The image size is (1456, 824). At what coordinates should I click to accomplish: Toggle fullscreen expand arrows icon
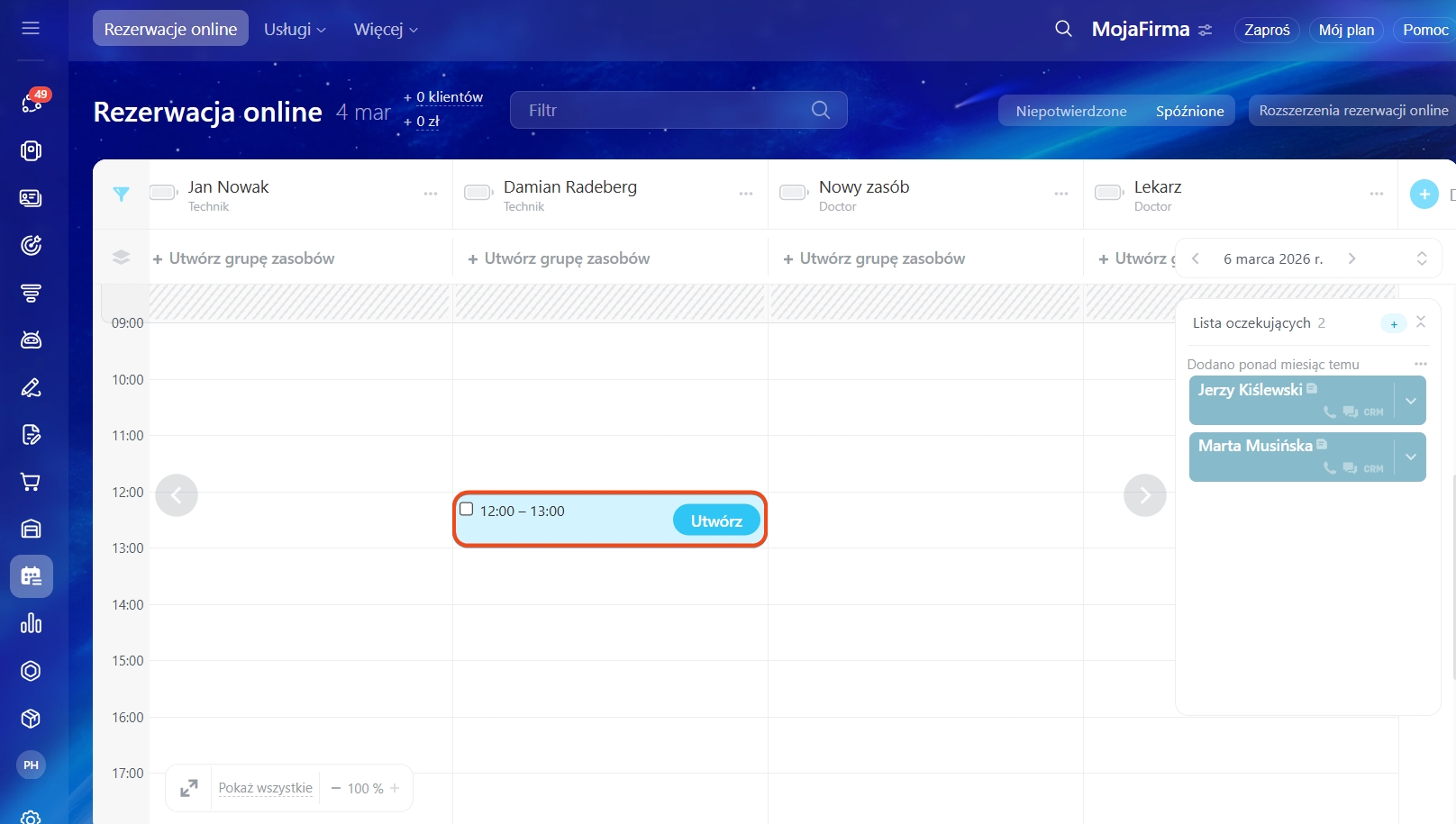pos(188,788)
